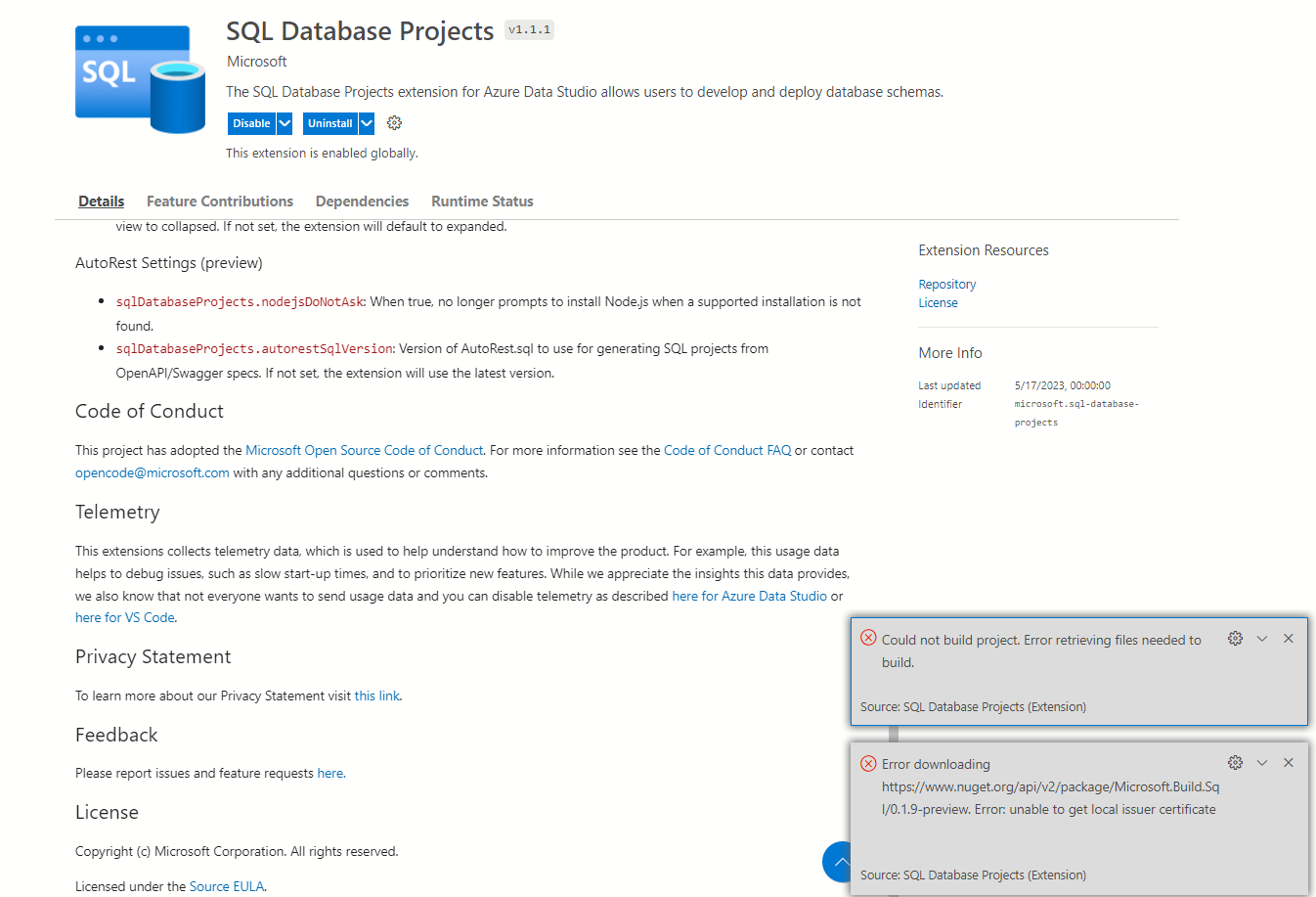Expand the build error notification chevron
Viewport: 1316px width, 897px height.
pyautogui.click(x=1262, y=638)
